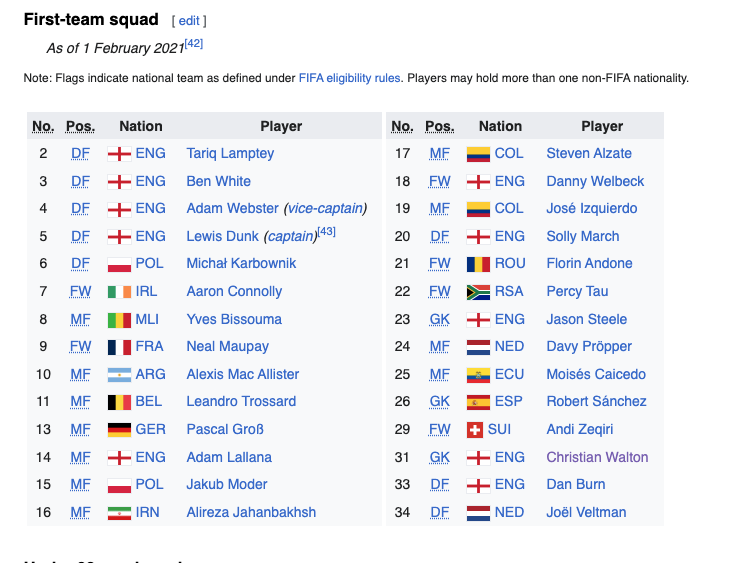Image resolution: width=738 pixels, height=563 pixels.
Task: Open reference 42 superscript
Action: [x=193, y=44]
